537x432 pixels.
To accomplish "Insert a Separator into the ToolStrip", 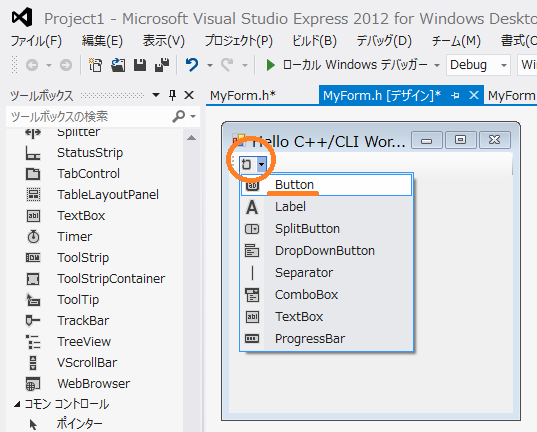I will click(x=326, y=273).
